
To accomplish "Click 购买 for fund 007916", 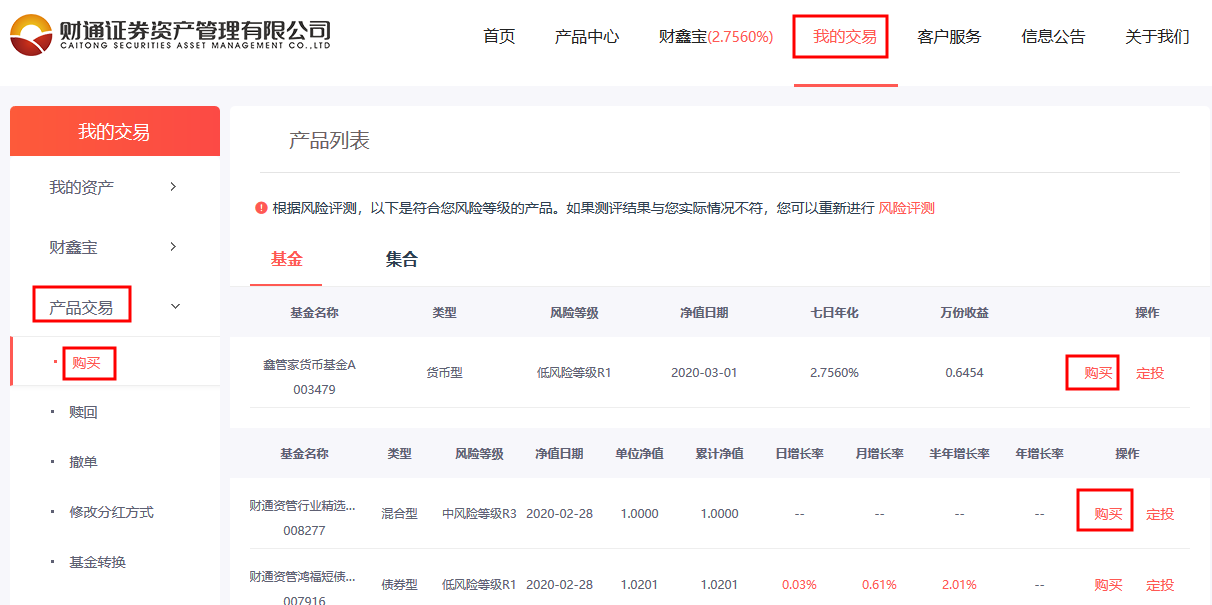I will (1108, 585).
